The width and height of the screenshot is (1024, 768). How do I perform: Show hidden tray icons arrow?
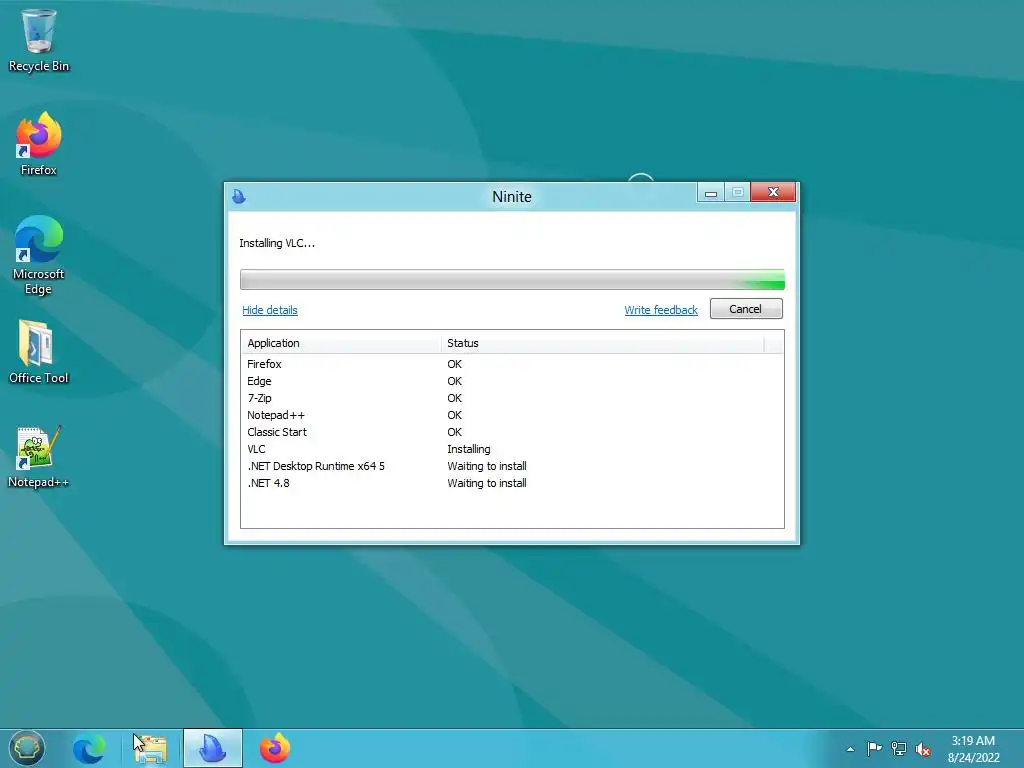pos(850,749)
